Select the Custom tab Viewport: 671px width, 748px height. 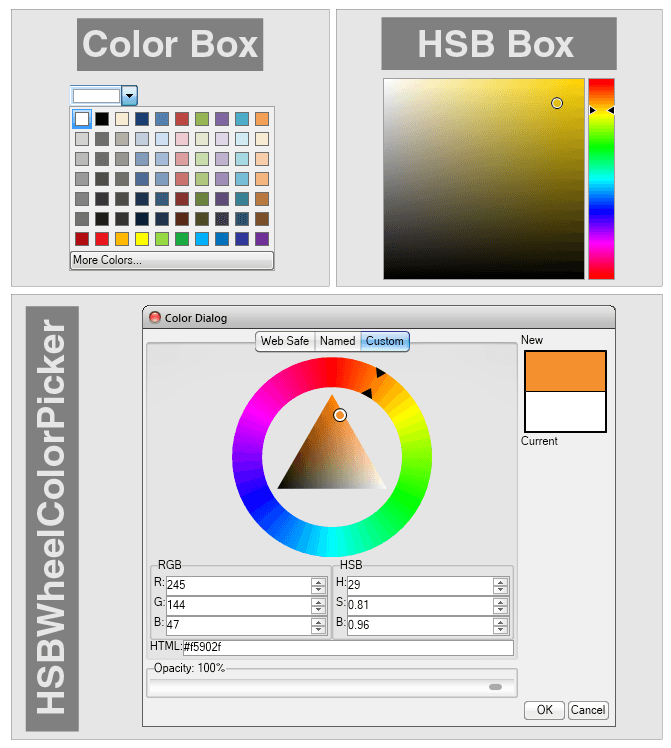click(385, 341)
